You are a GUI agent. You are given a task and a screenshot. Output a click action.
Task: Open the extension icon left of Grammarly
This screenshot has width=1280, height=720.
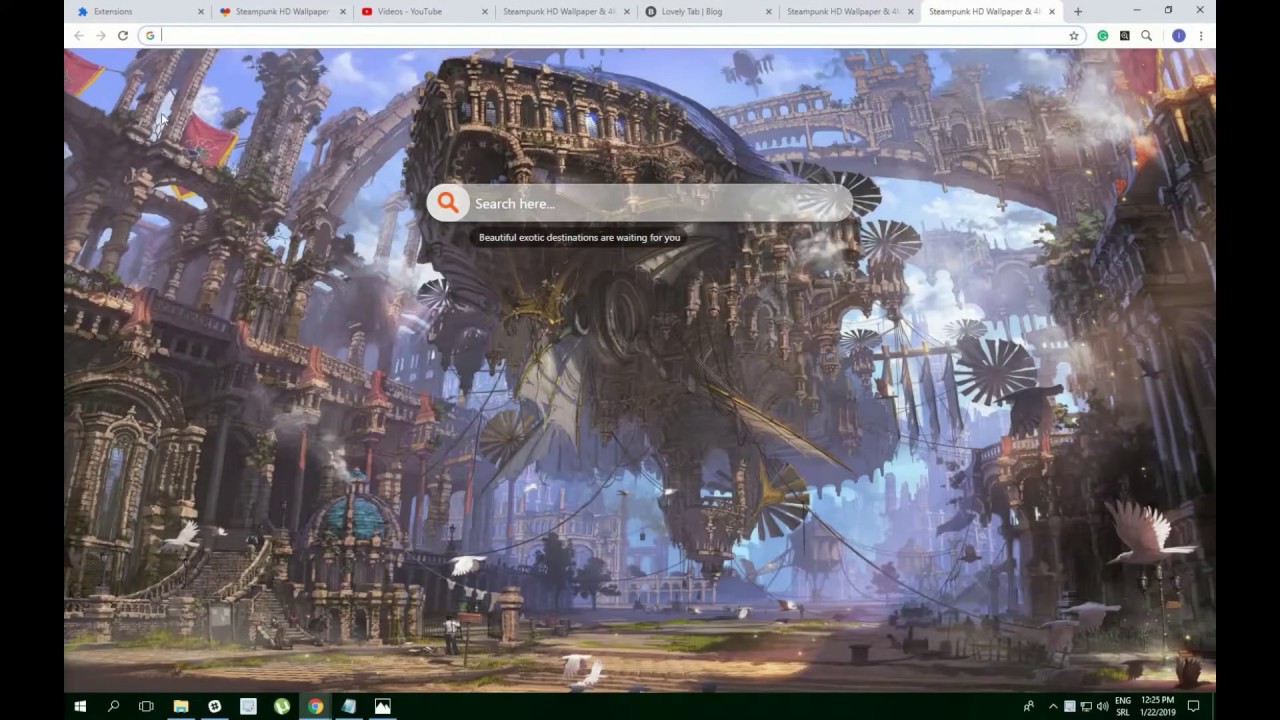pos(1125,35)
